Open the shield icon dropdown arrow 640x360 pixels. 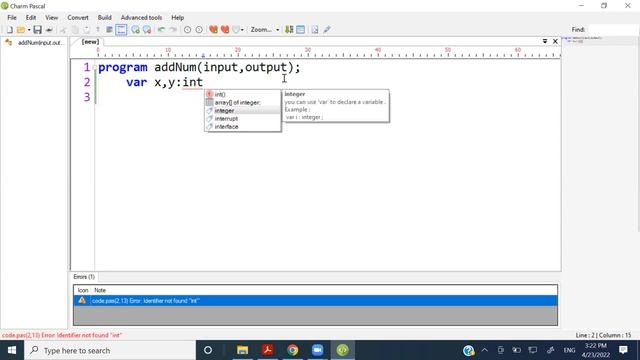[x=242, y=30]
